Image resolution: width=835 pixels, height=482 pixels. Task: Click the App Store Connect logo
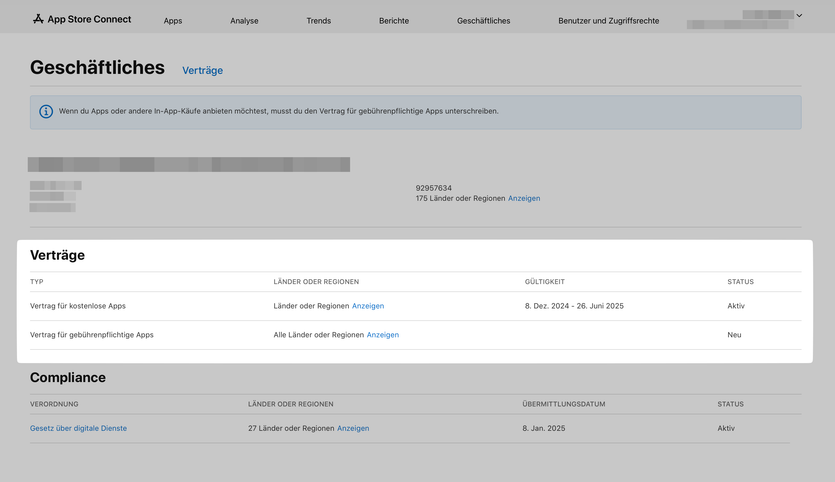pos(81,19)
